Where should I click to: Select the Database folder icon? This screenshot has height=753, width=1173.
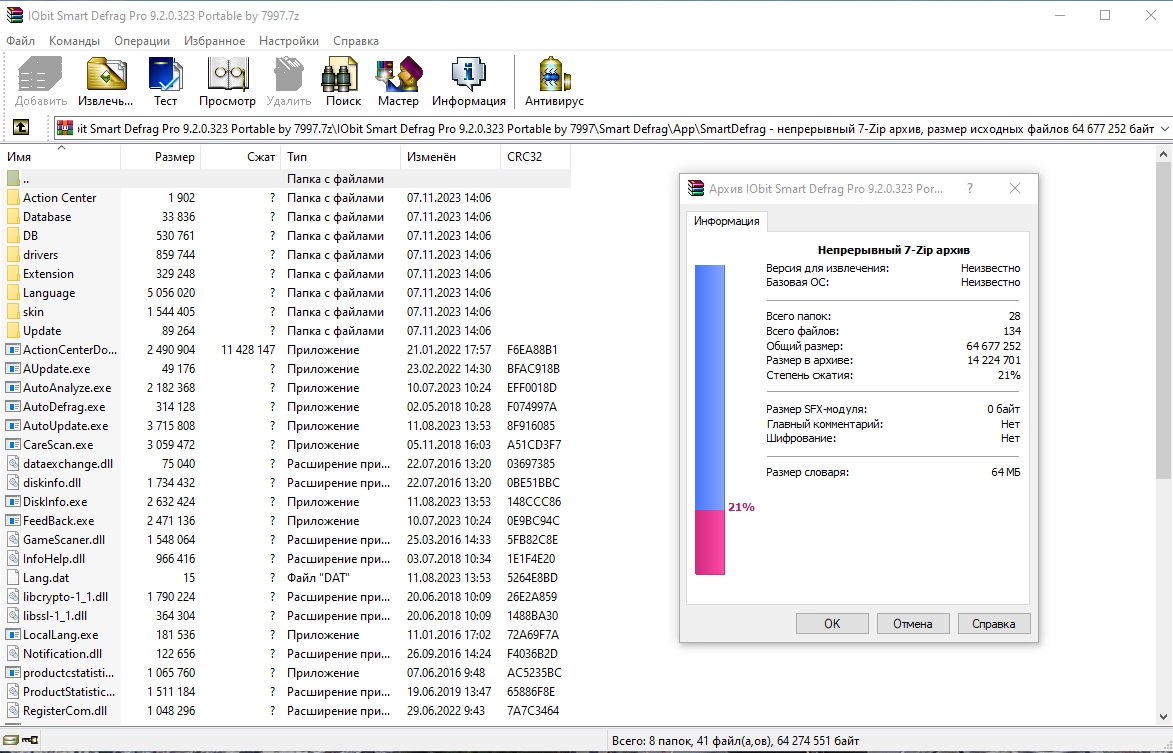[x=13, y=217]
